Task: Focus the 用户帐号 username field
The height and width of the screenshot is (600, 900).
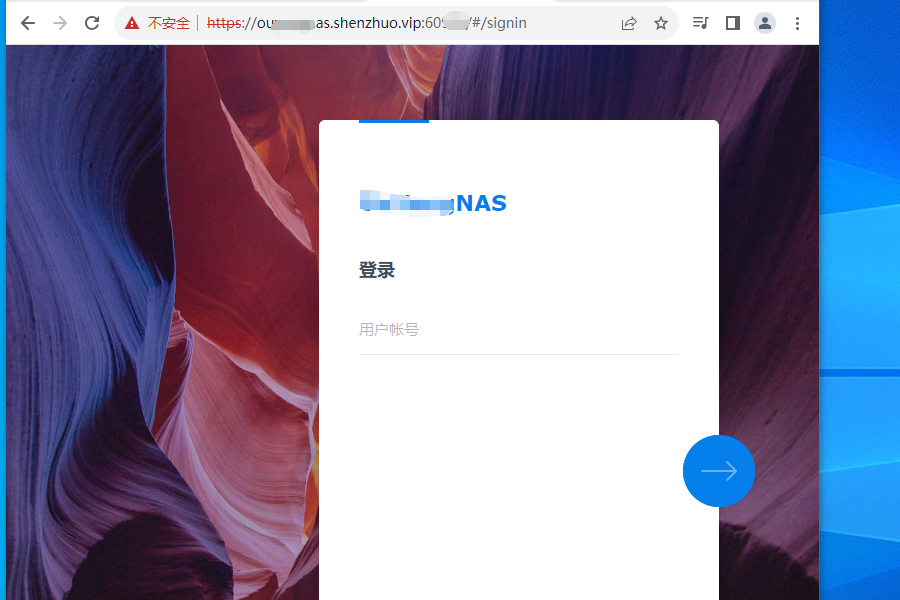Action: tap(519, 330)
